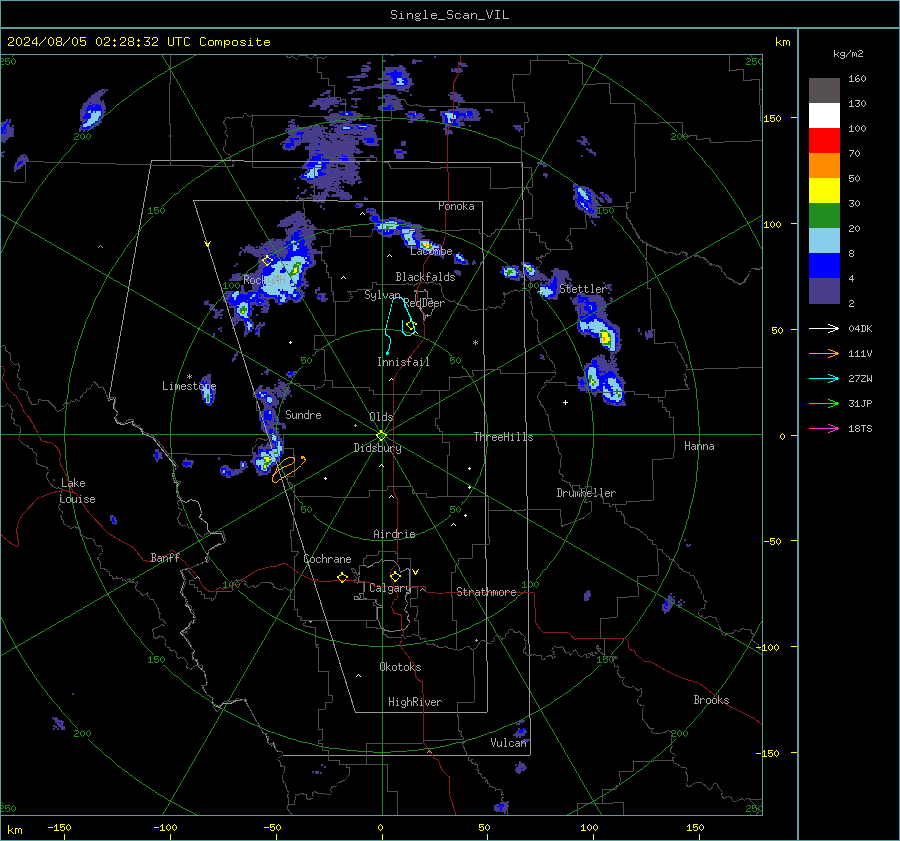This screenshot has height=841, width=900.
Task: Select the 111V legend label
Action: (860, 354)
